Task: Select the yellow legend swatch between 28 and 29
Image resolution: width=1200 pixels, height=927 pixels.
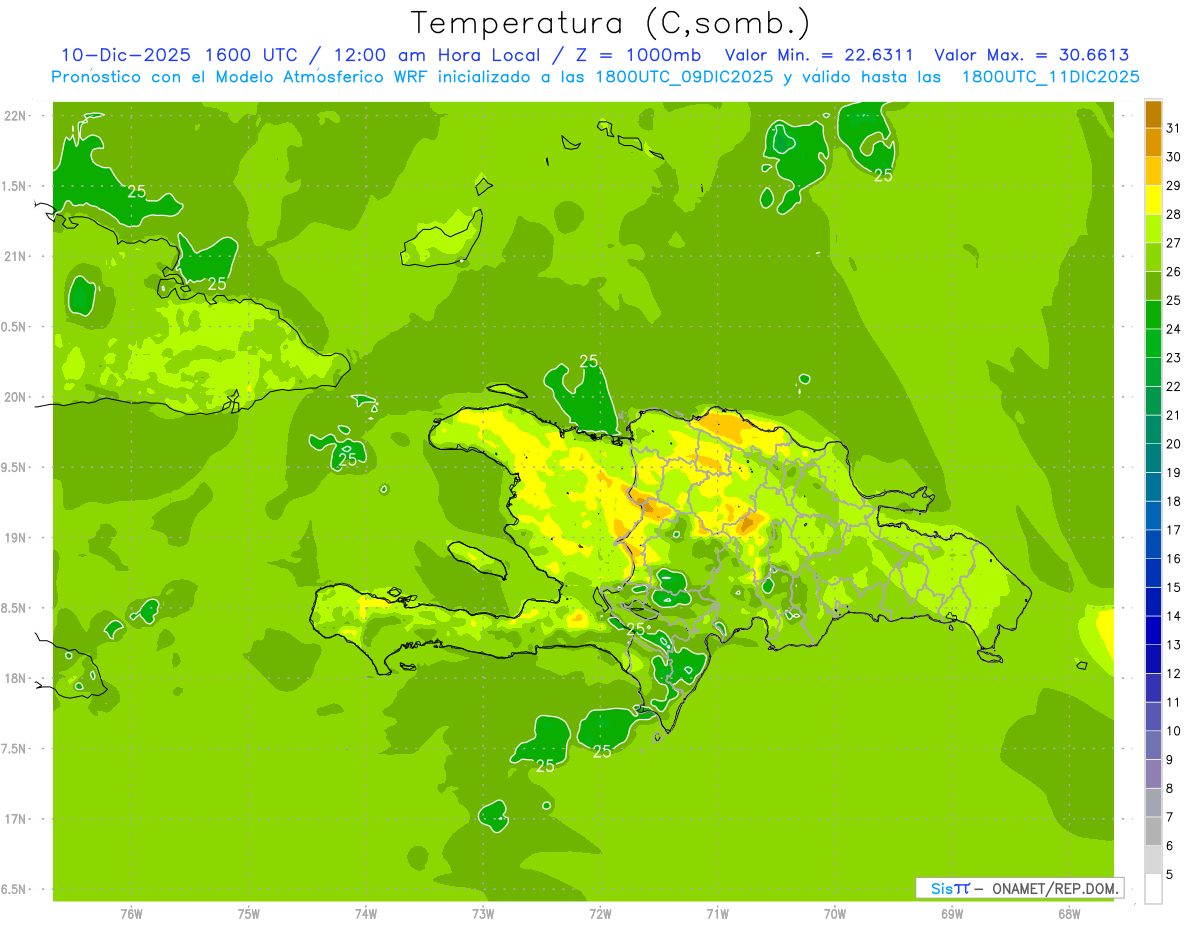Action: pyautogui.click(x=1153, y=200)
